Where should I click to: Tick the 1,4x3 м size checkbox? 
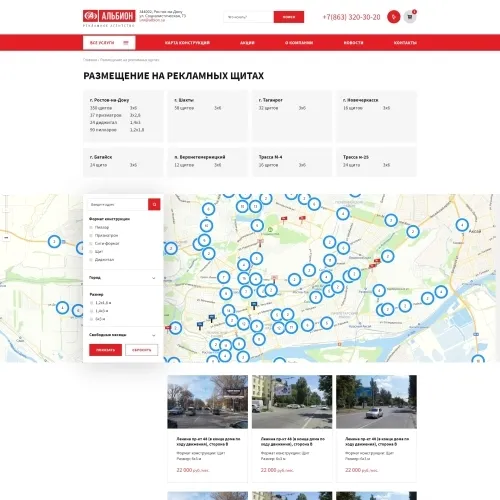click(91, 311)
